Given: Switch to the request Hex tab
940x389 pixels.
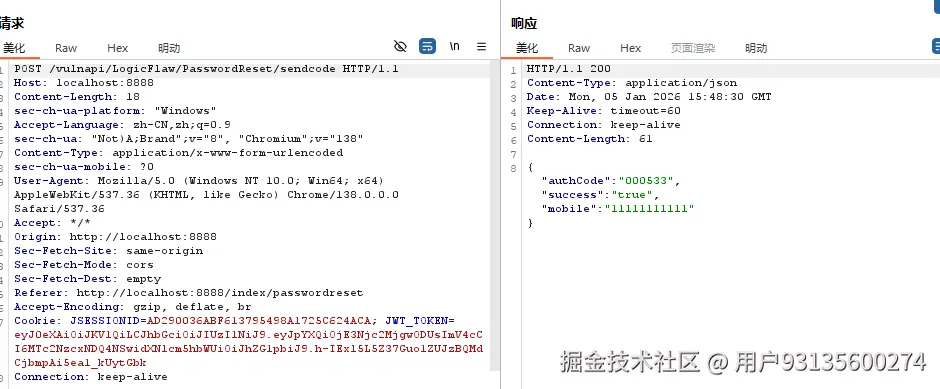Looking at the screenshot, I should pyautogui.click(x=118, y=48).
